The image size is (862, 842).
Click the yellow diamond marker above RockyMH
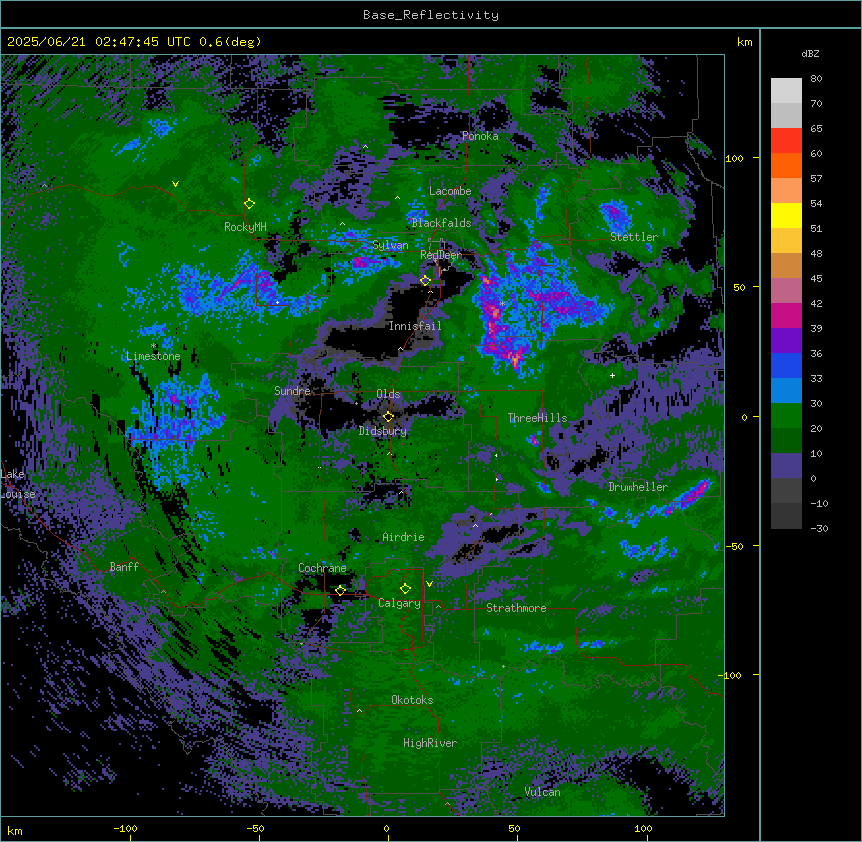[249, 204]
